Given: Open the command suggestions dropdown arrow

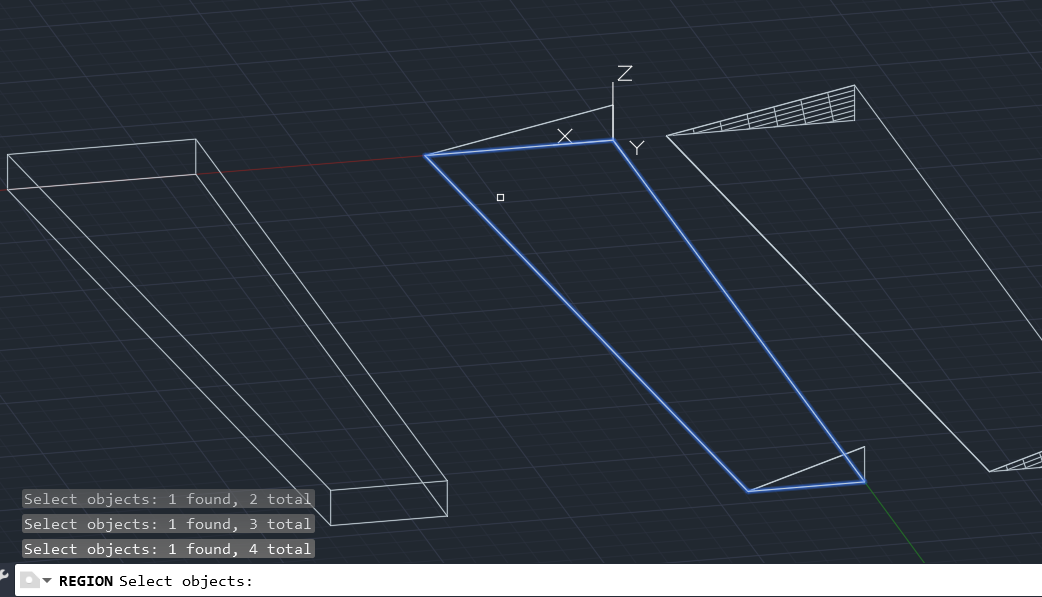Looking at the screenshot, I should coord(46,581).
